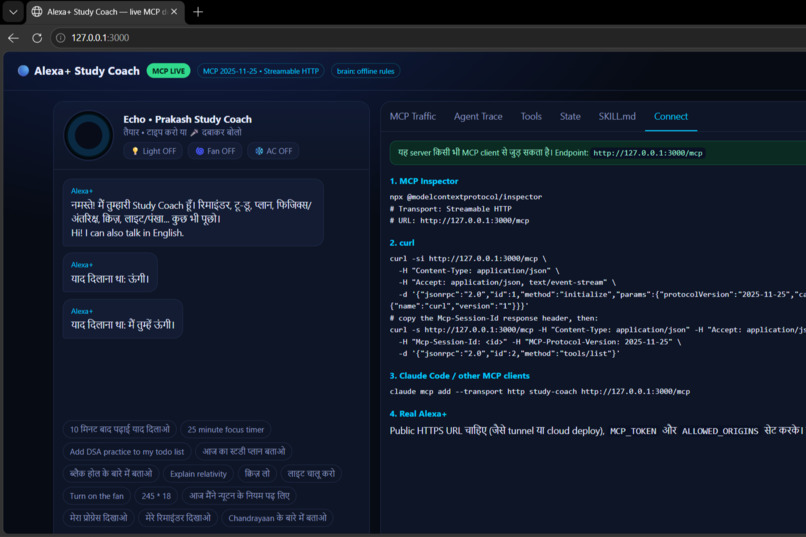The width and height of the screenshot is (806, 537).
Task: Click the 'claude mcp add --transport http' command
Action: 540,392
